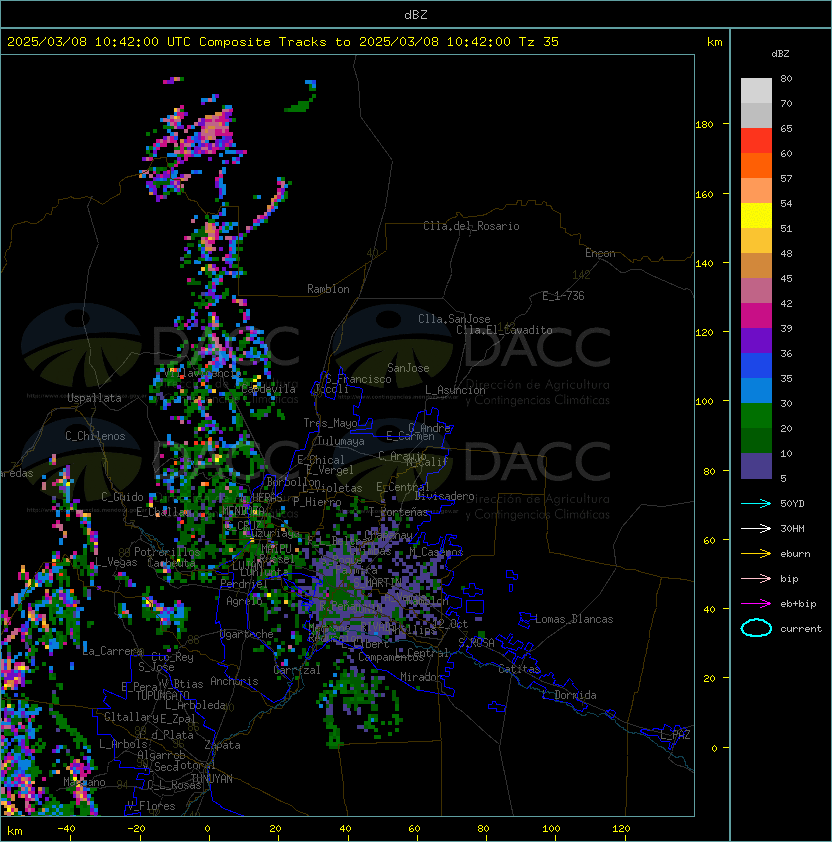
Task: Click the 120 horizontal axis tick
Action: click(x=621, y=829)
